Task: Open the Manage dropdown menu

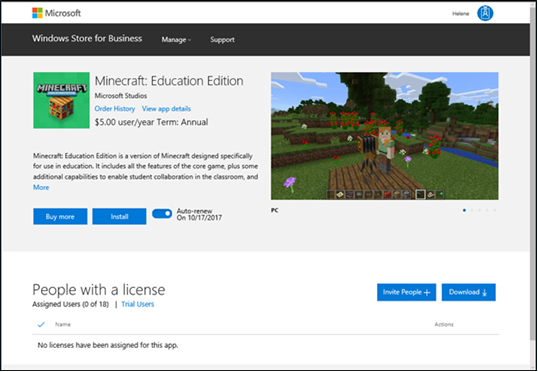Action: 176,39
